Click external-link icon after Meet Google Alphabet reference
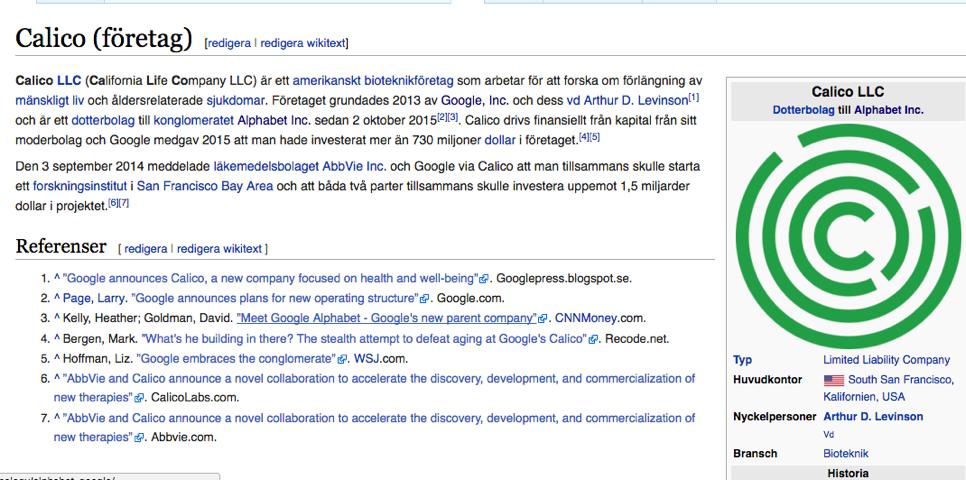The height and width of the screenshot is (480, 966). pos(542,319)
